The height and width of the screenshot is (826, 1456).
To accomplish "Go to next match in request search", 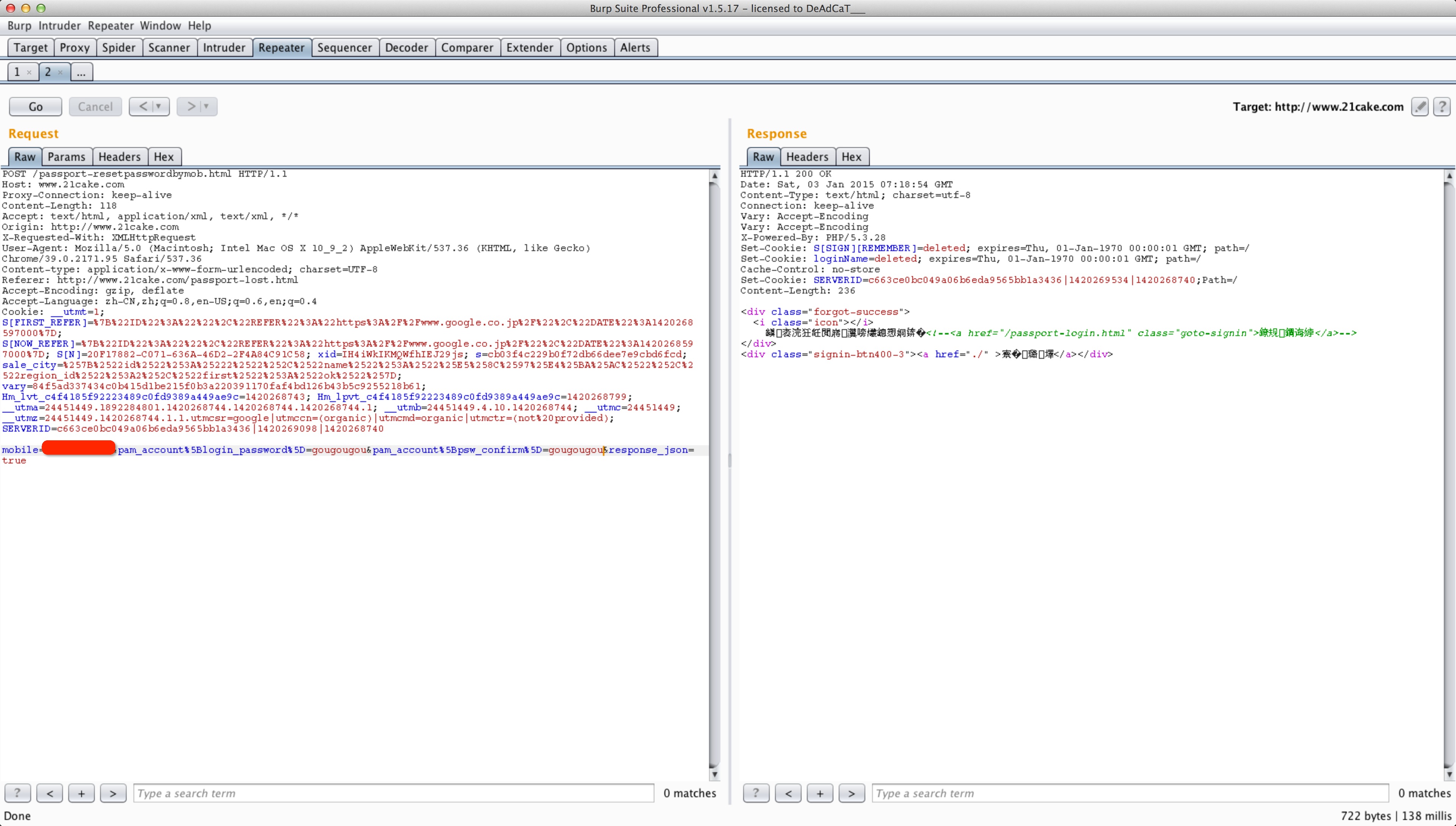I will pos(113,793).
